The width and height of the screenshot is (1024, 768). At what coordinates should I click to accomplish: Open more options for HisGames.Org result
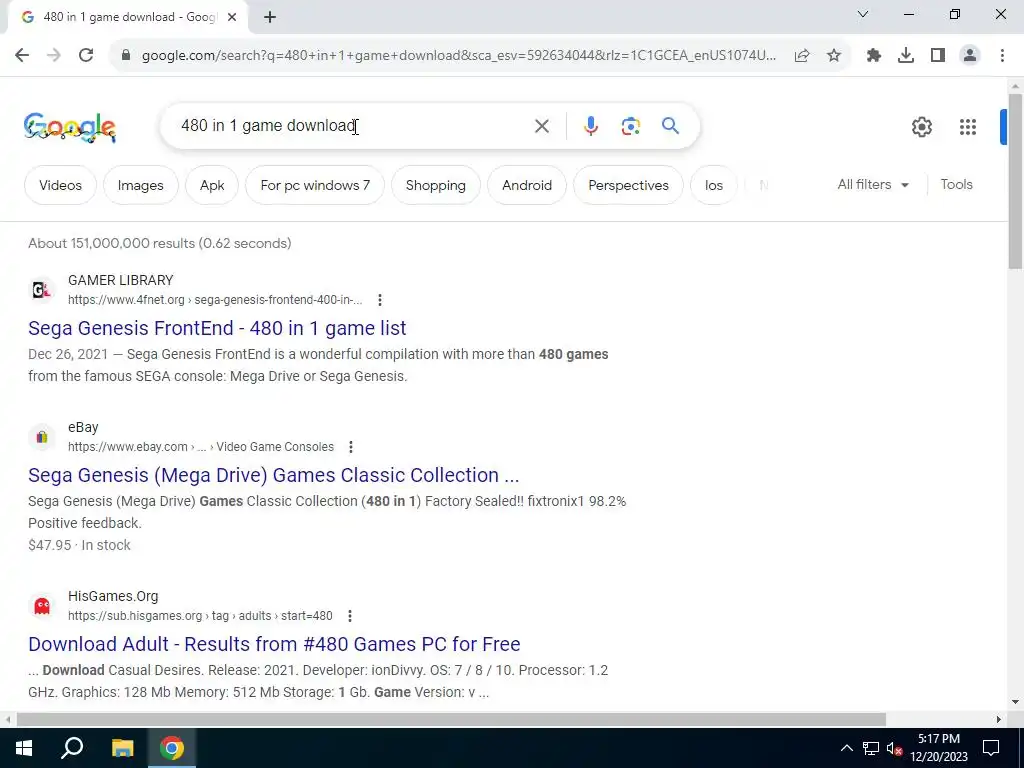[350, 616]
